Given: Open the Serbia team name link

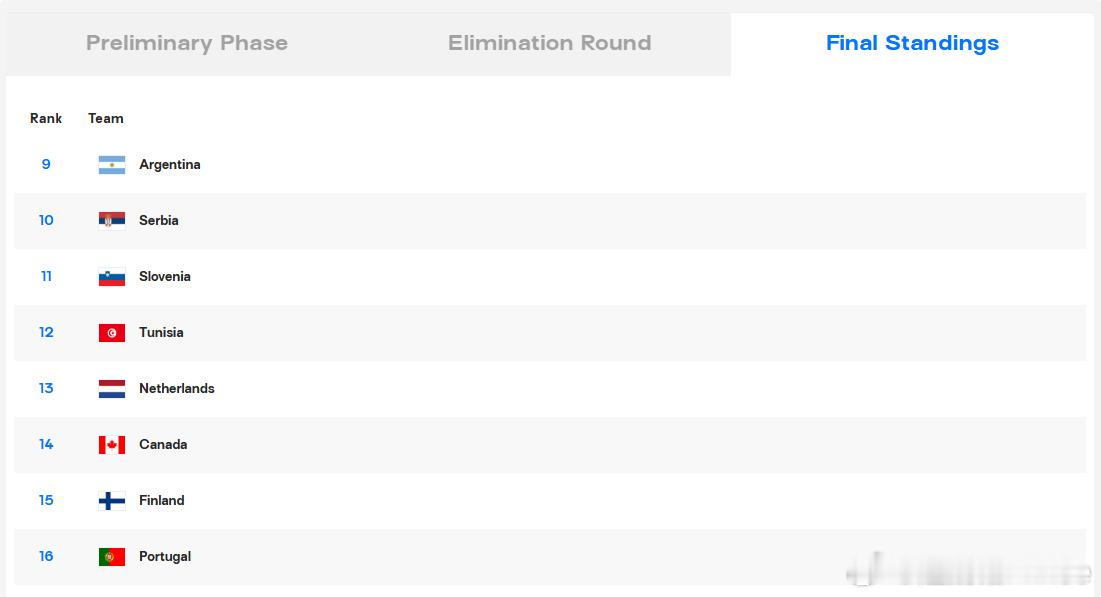Looking at the screenshot, I should [x=159, y=221].
